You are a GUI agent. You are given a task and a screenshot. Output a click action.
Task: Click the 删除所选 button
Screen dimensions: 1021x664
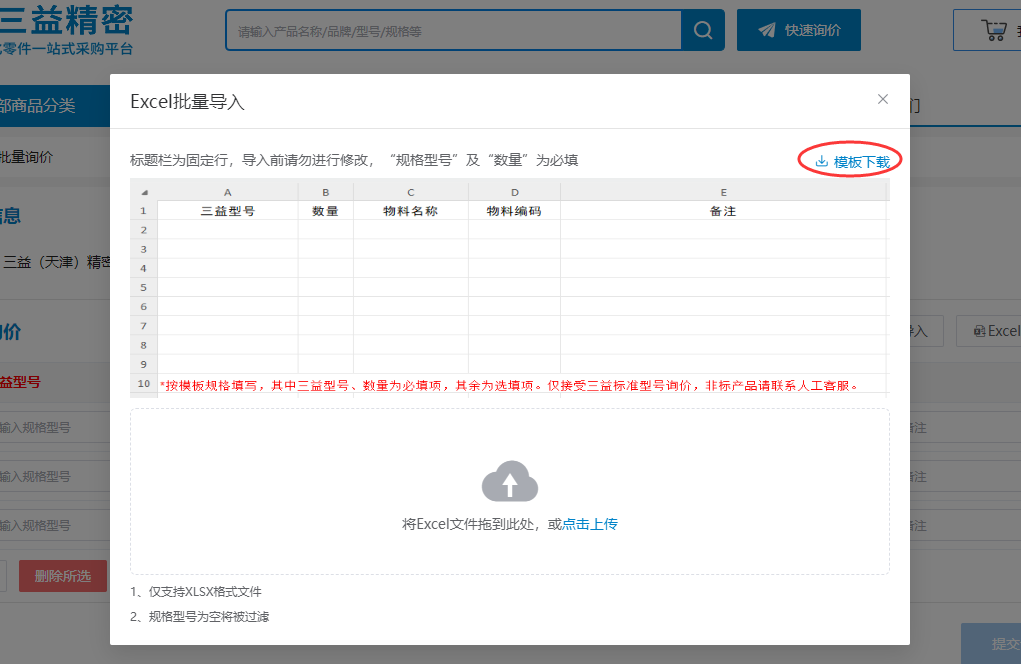coord(63,576)
